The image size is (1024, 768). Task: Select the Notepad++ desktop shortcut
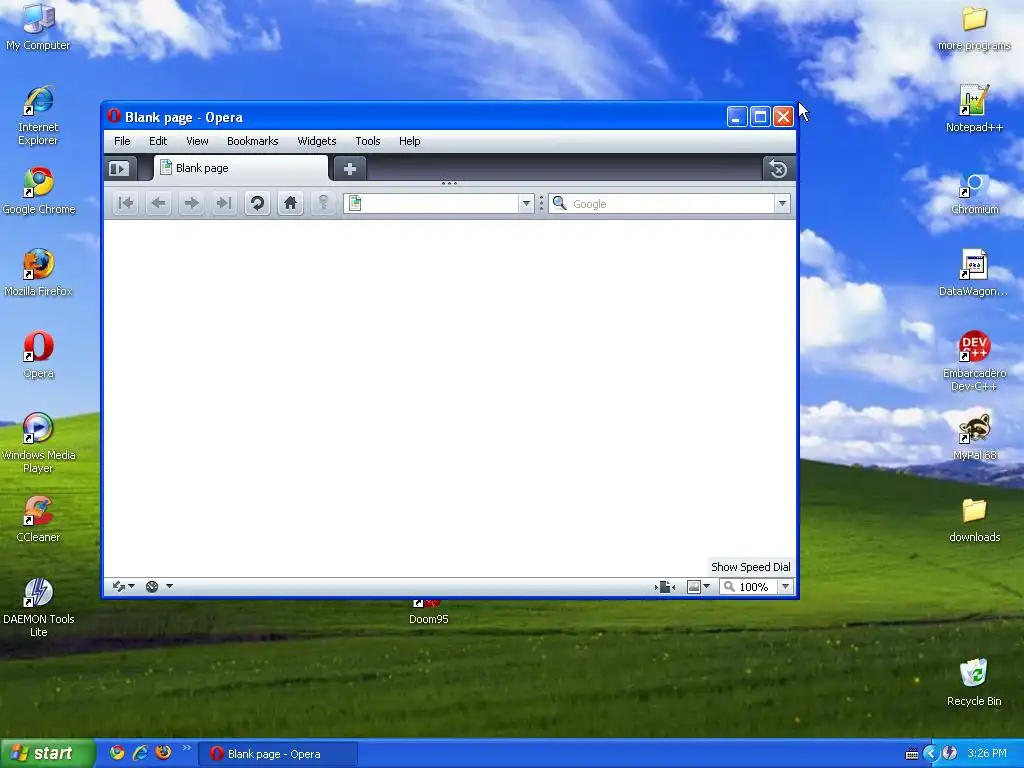[974, 109]
